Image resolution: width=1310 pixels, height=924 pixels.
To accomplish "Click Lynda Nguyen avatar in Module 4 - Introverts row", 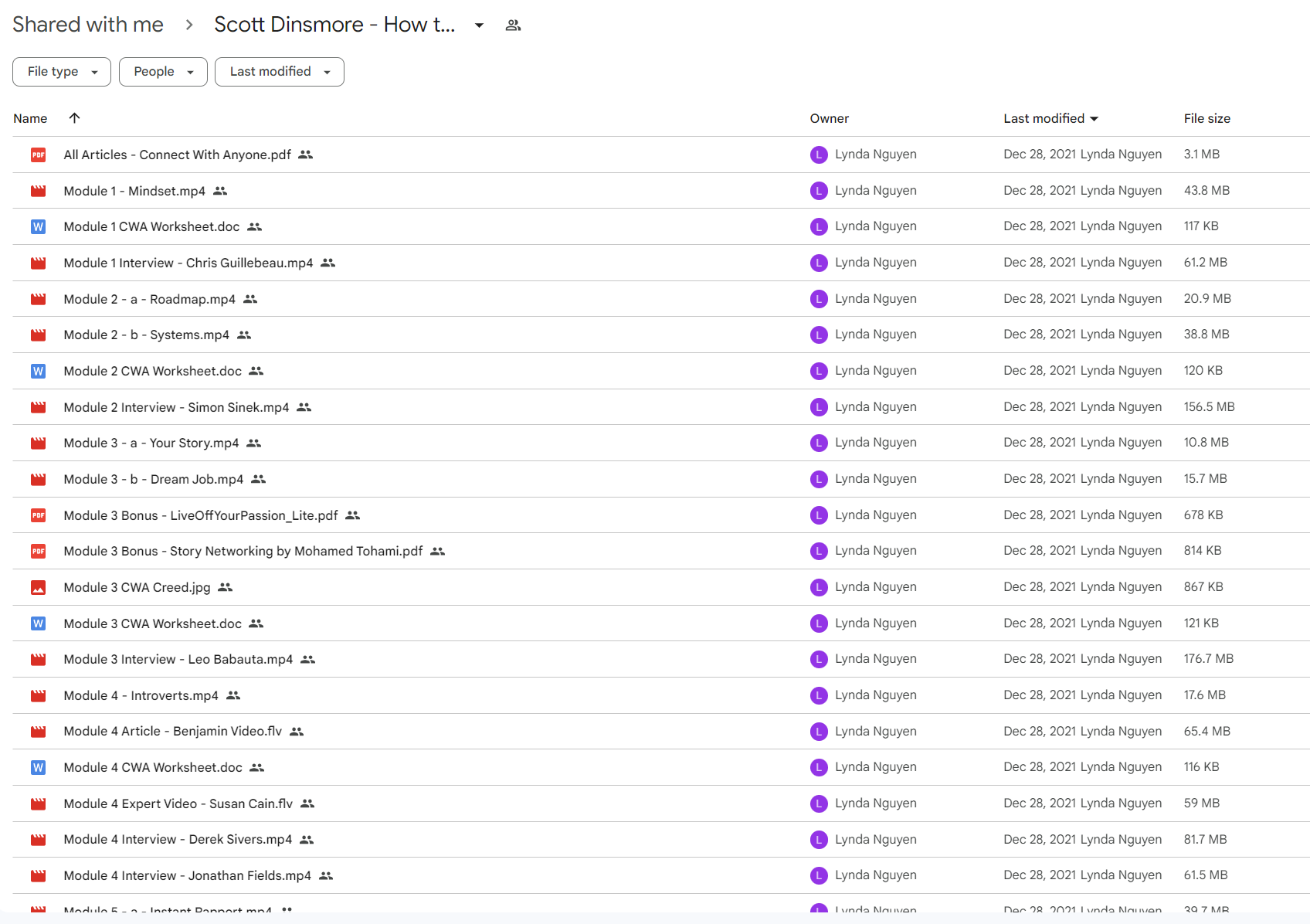I will (819, 695).
